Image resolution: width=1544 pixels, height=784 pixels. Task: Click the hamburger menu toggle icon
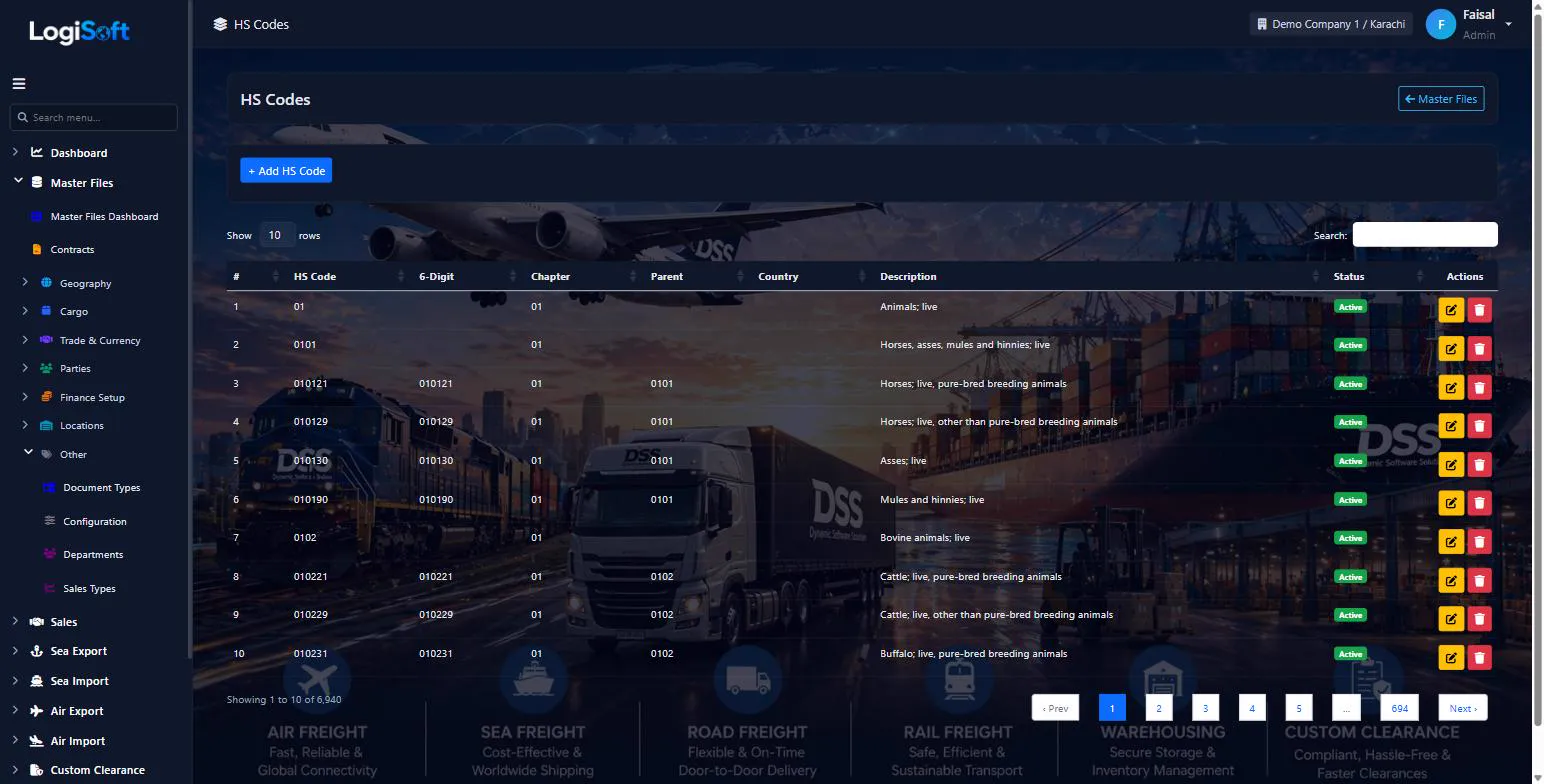click(19, 84)
